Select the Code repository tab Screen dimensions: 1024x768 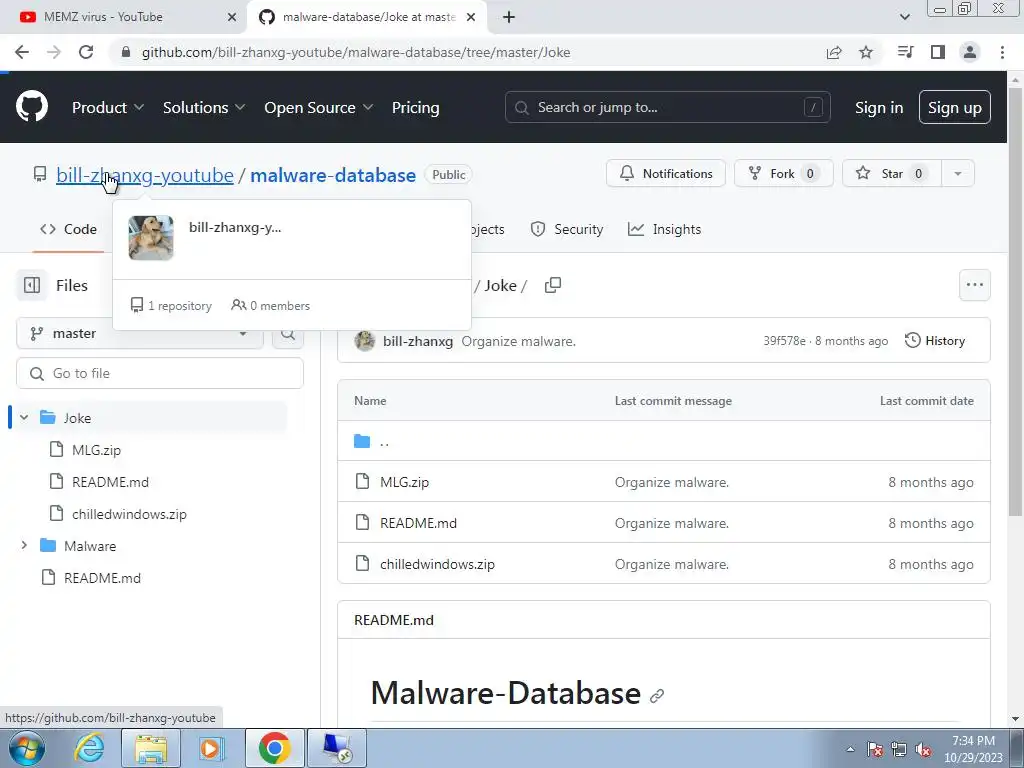[x=68, y=229]
